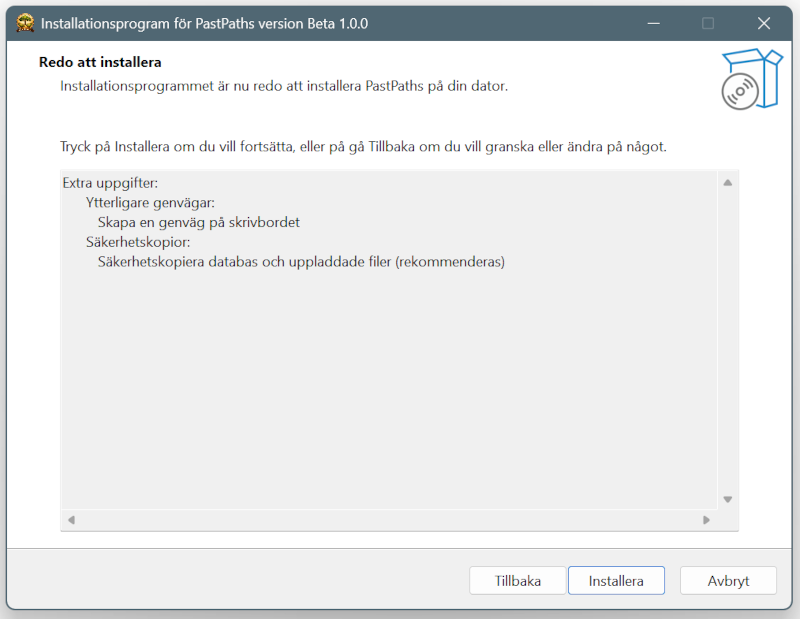Click the "Redo att installera" heading
Screen dimensions: 800x619
pos(100,62)
